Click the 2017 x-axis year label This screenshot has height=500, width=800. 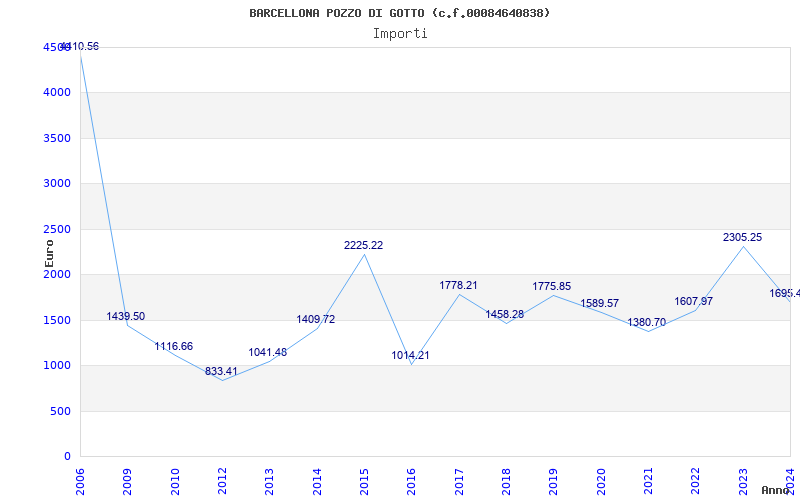[459, 481]
